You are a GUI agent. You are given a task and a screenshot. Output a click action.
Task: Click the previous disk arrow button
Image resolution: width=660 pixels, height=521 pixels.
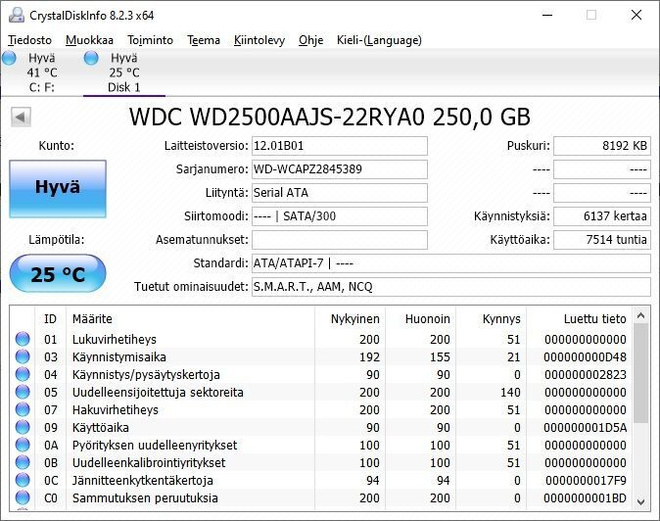click(21, 117)
